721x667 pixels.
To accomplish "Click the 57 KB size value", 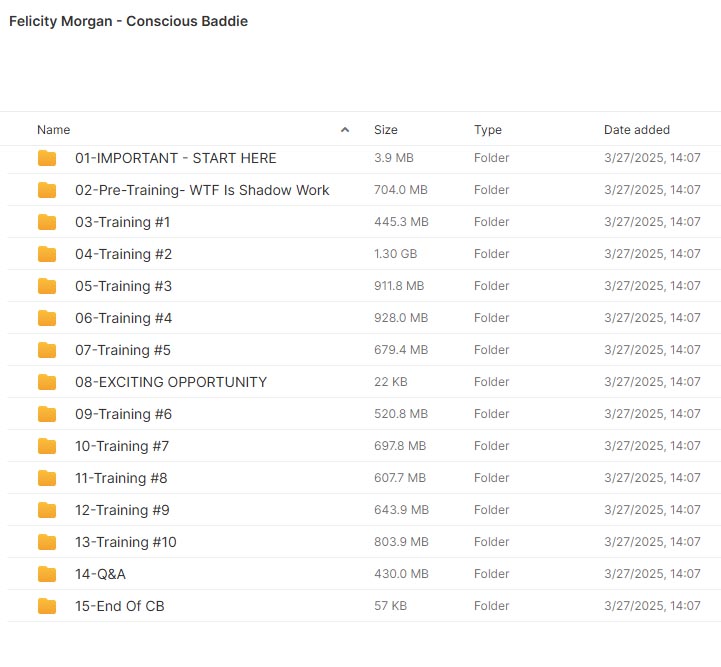I will point(391,606).
